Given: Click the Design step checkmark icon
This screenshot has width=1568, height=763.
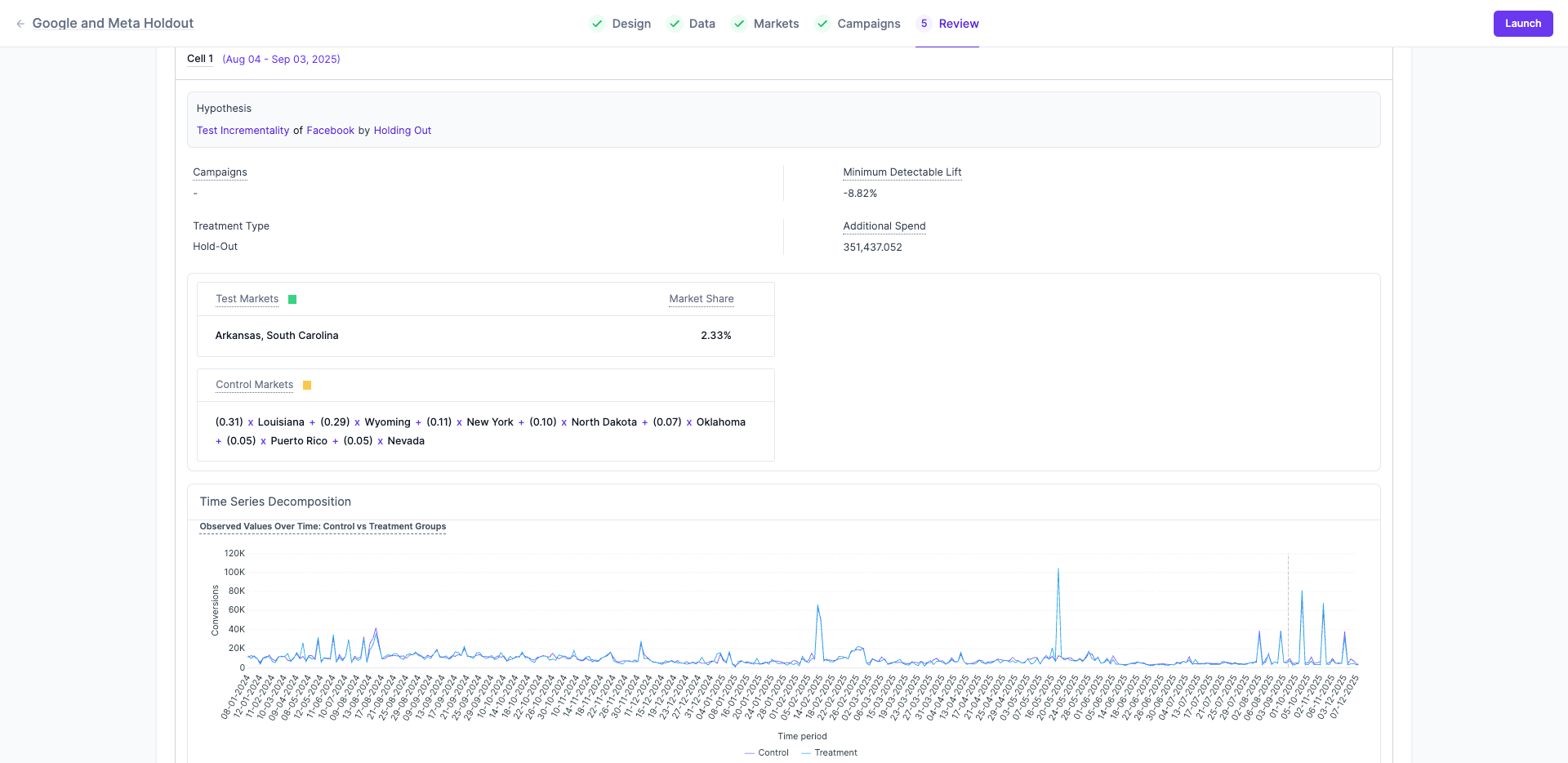Looking at the screenshot, I should [x=597, y=24].
